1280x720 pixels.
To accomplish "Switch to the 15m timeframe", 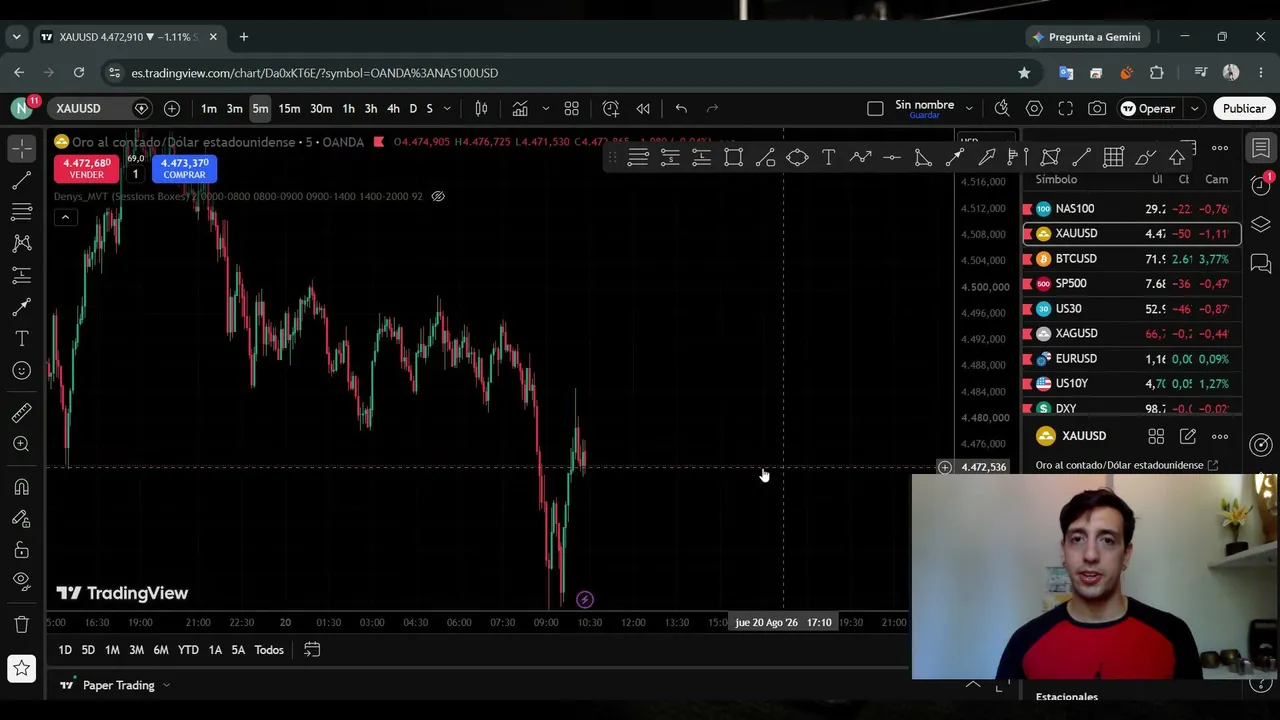I will coord(289,108).
